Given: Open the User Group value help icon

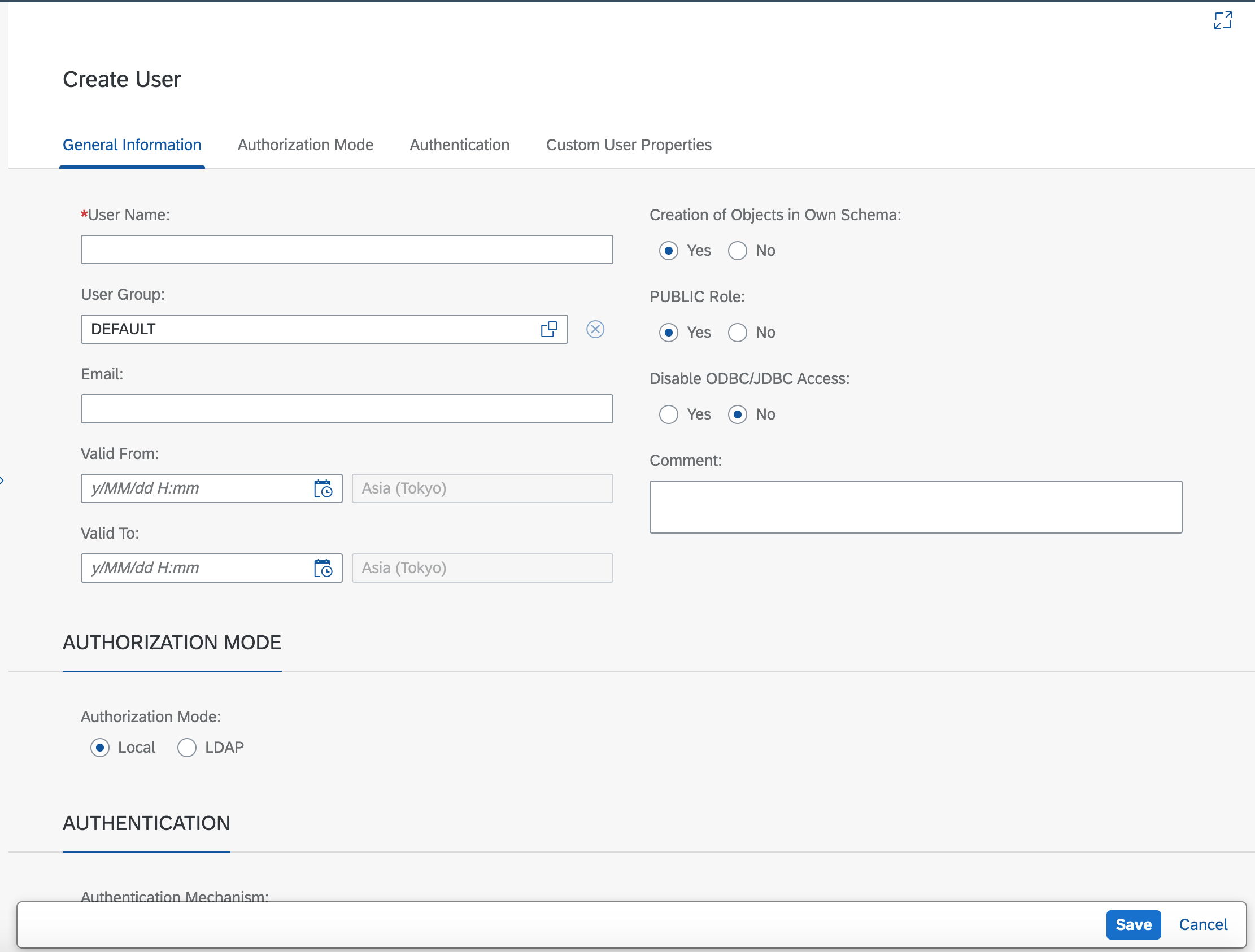Looking at the screenshot, I should pyautogui.click(x=548, y=329).
